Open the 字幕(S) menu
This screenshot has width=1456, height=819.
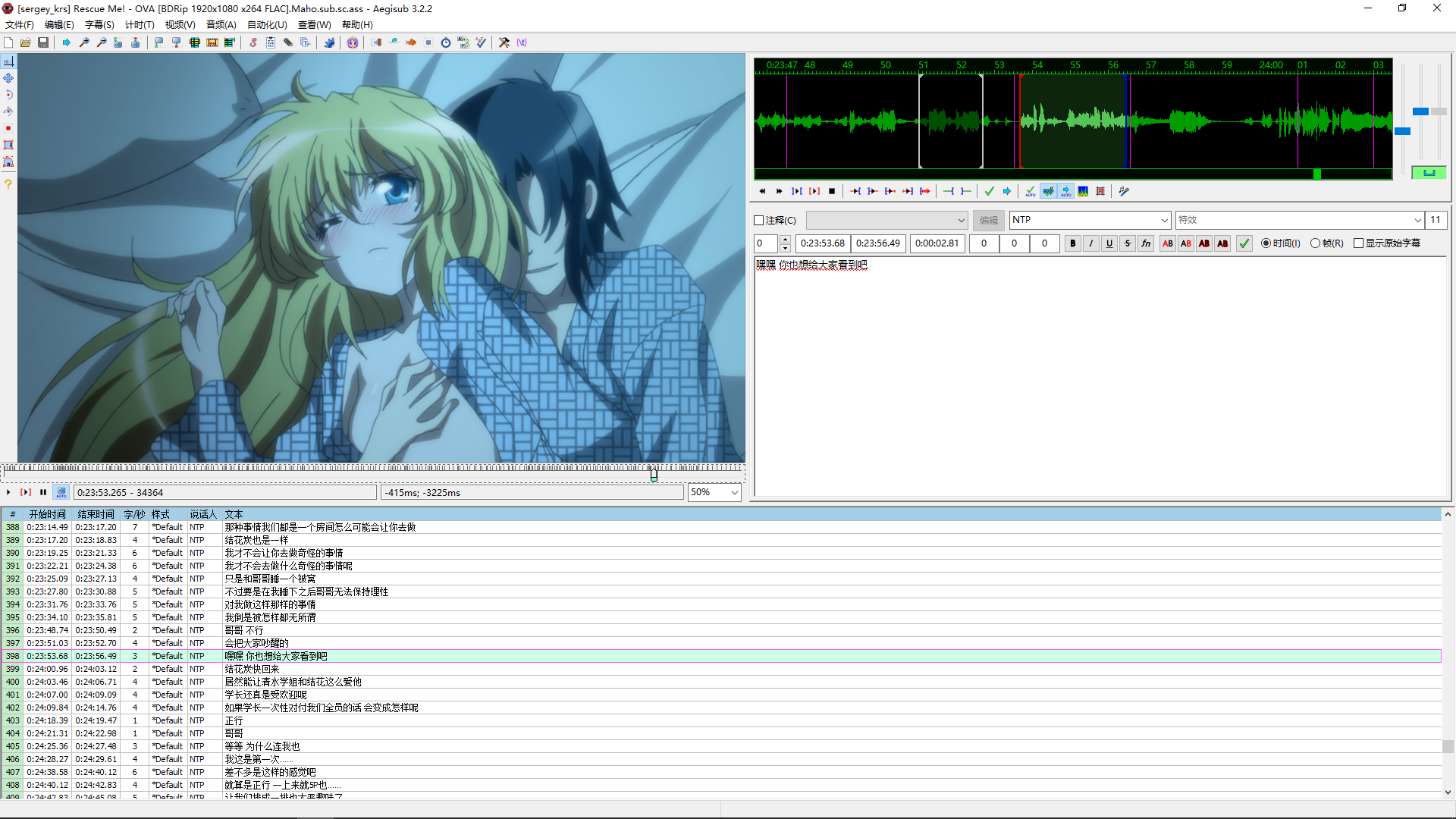pyautogui.click(x=99, y=25)
